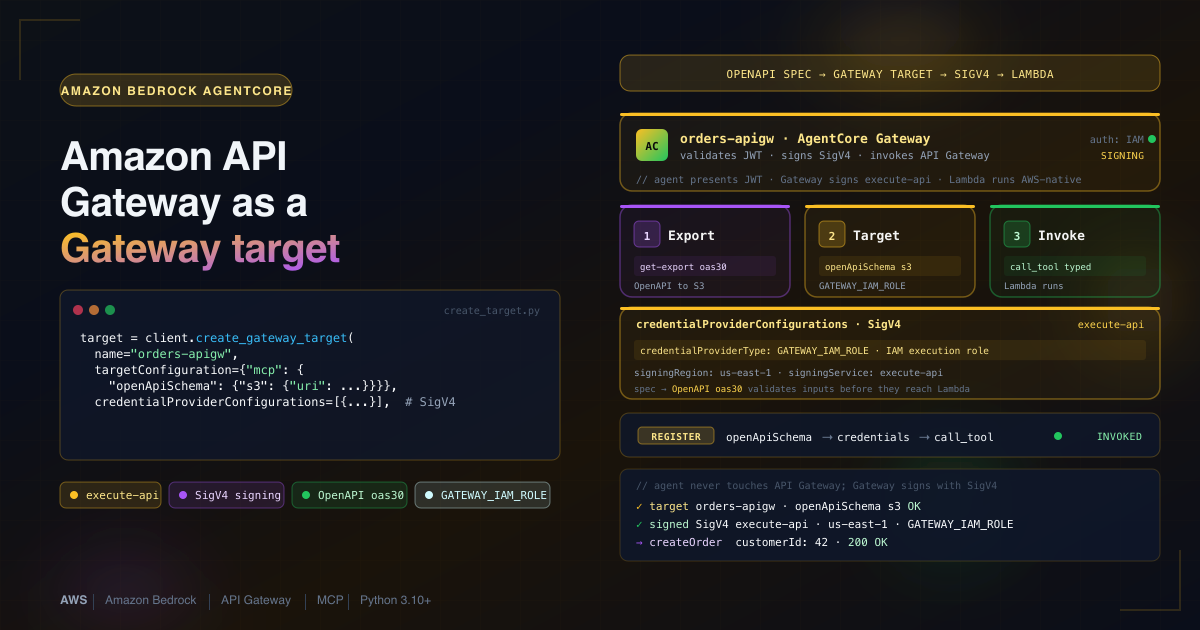Click the step 1 Export number badge

click(x=647, y=235)
